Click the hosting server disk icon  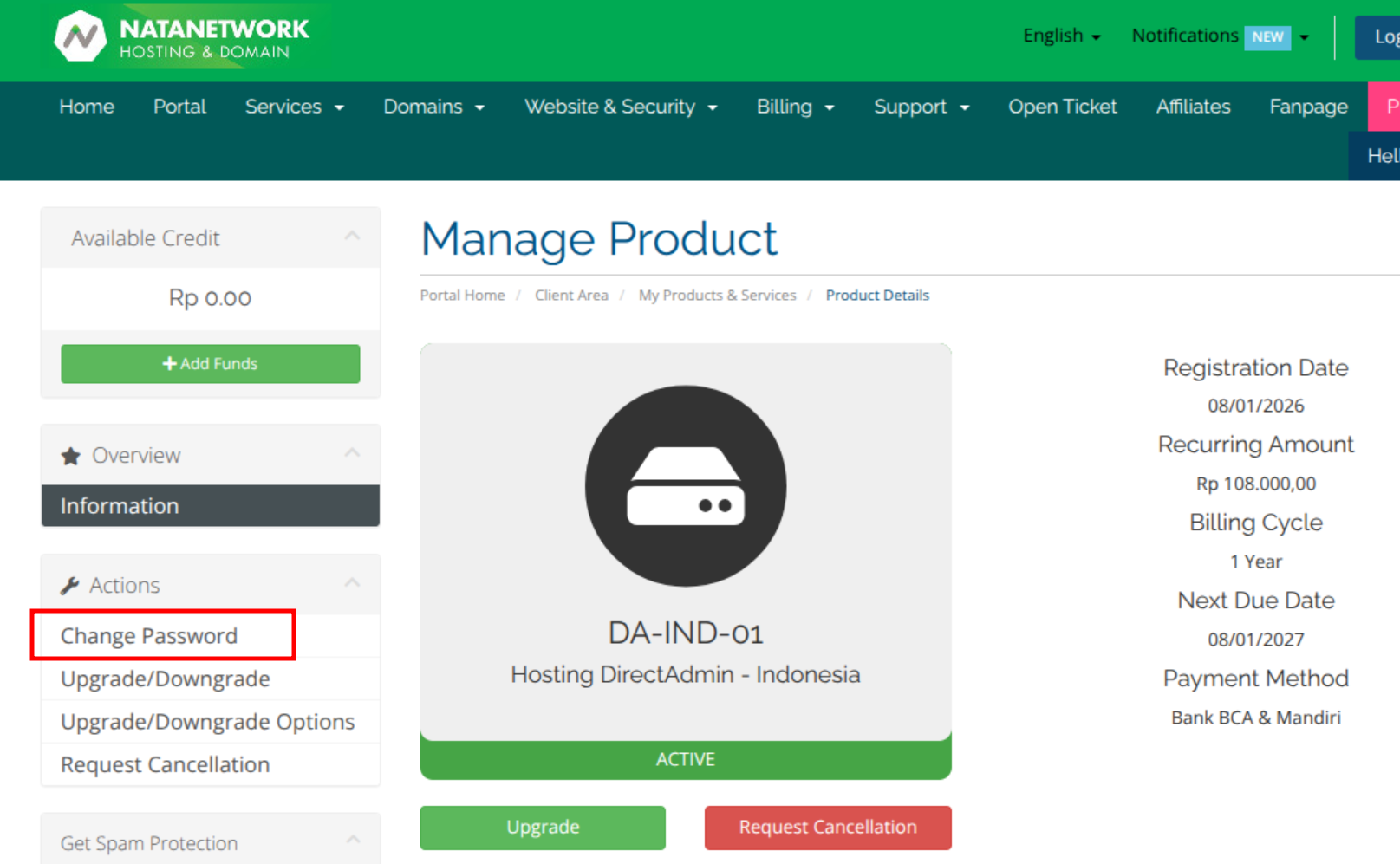pyautogui.click(x=686, y=485)
